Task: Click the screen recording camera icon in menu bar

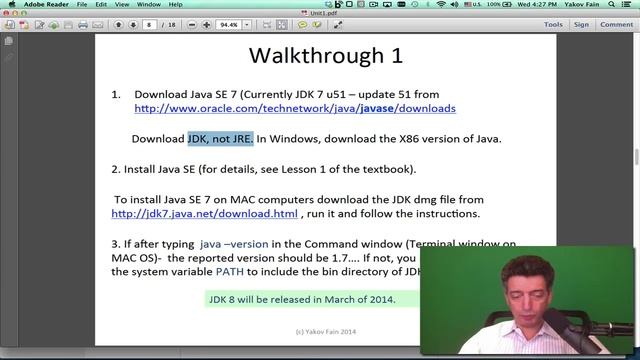Action: (x=373, y=4)
